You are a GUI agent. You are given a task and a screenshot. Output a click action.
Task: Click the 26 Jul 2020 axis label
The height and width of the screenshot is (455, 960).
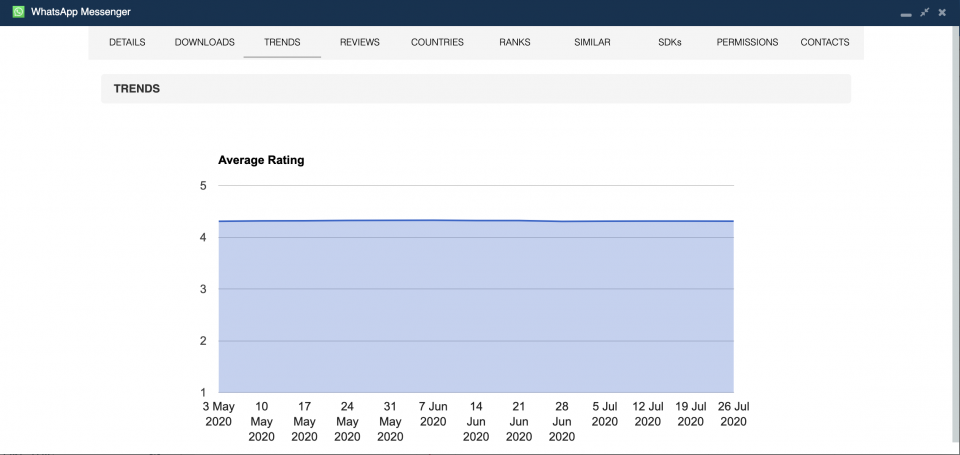pyautogui.click(x=733, y=414)
